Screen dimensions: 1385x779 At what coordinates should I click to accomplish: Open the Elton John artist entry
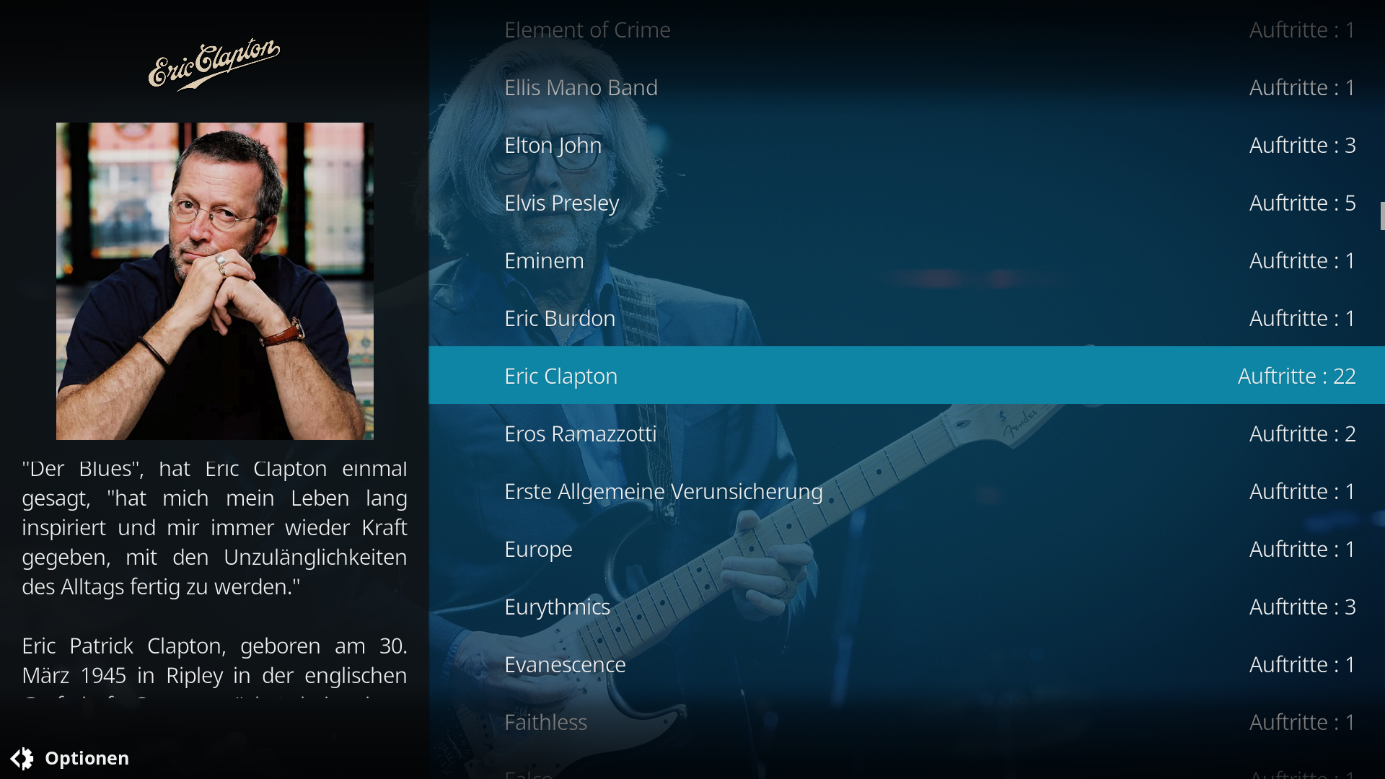coord(907,145)
